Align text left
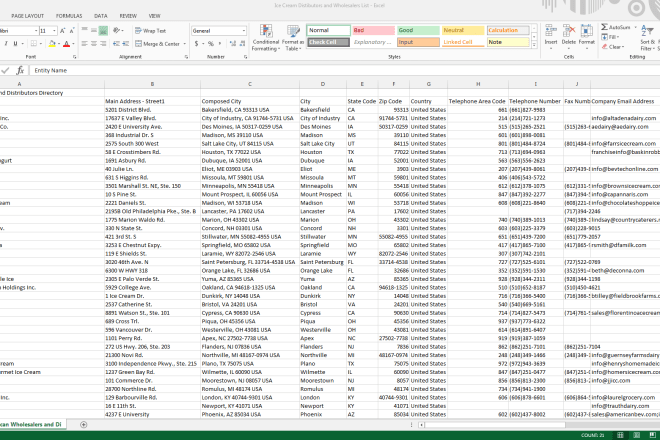The height and width of the screenshot is (440, 660). coord(85,44)
